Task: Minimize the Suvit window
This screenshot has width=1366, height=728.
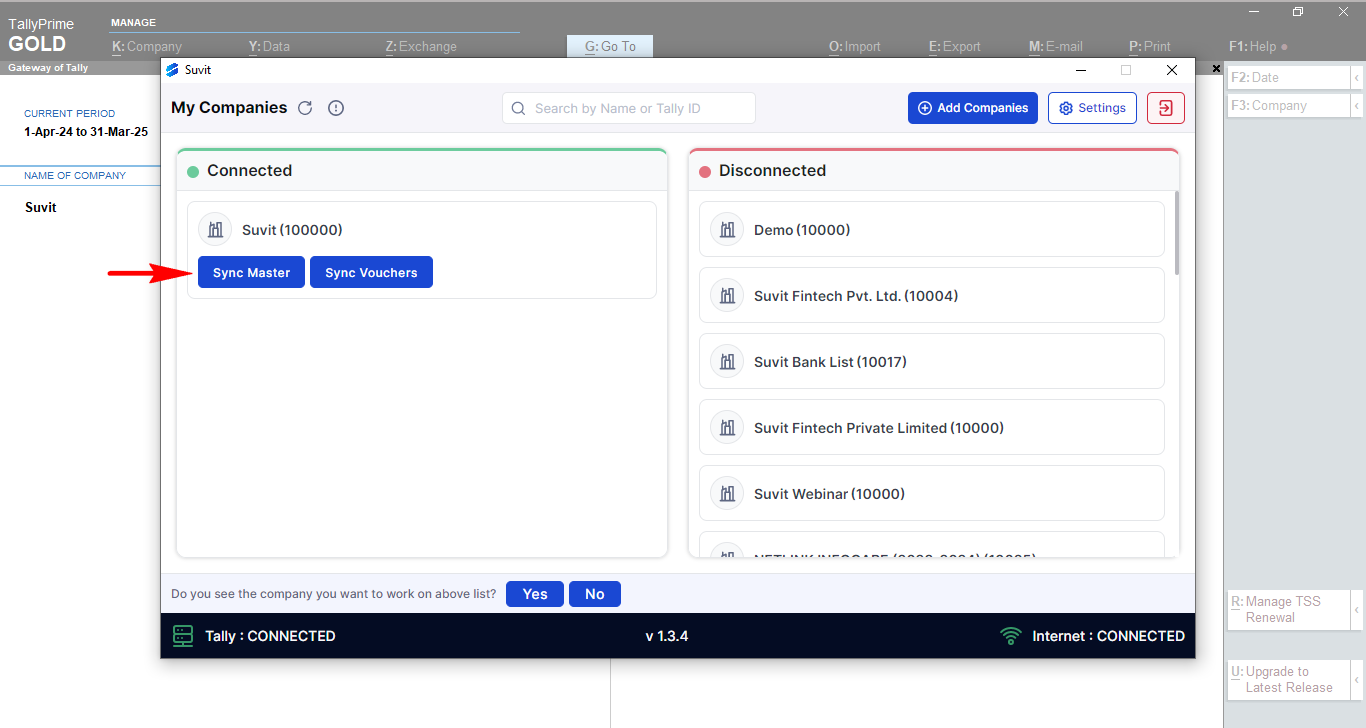Action: point(1080,70)
